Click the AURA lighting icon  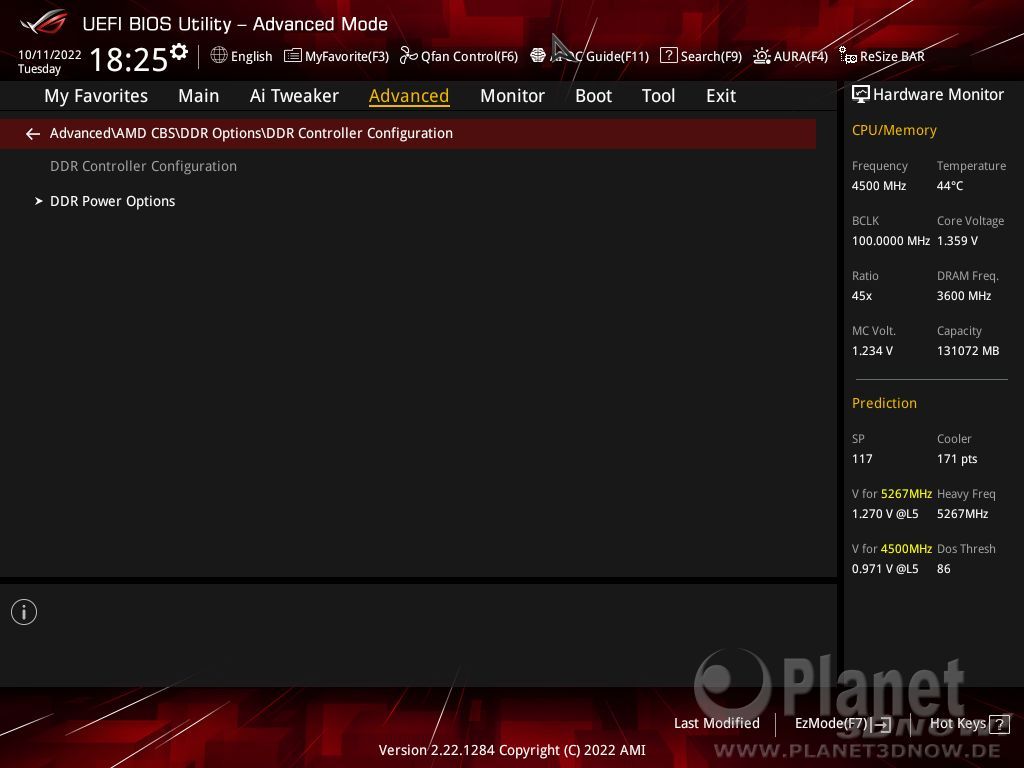click(x=761, y=56)
